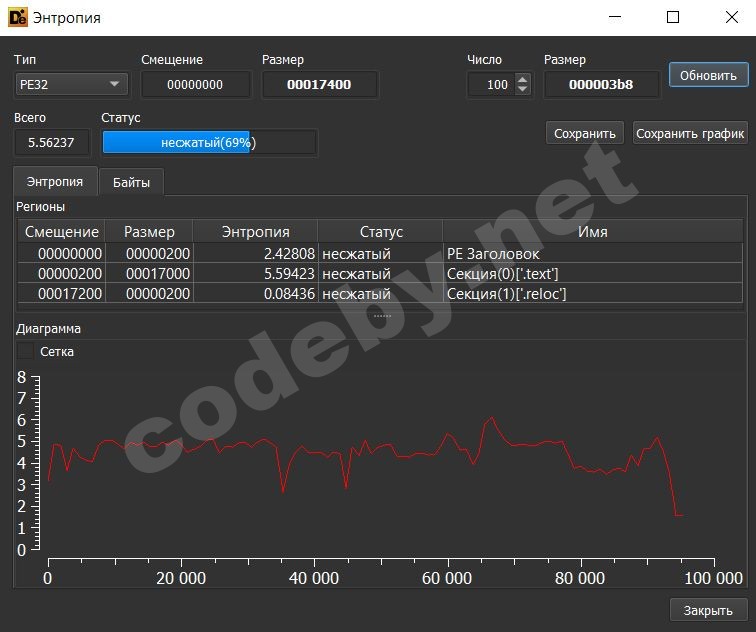Image resolution: width=756 pixels, height=632 pixels.
Task: Switch to the Байты tab
Action: (x=131, y=182)
